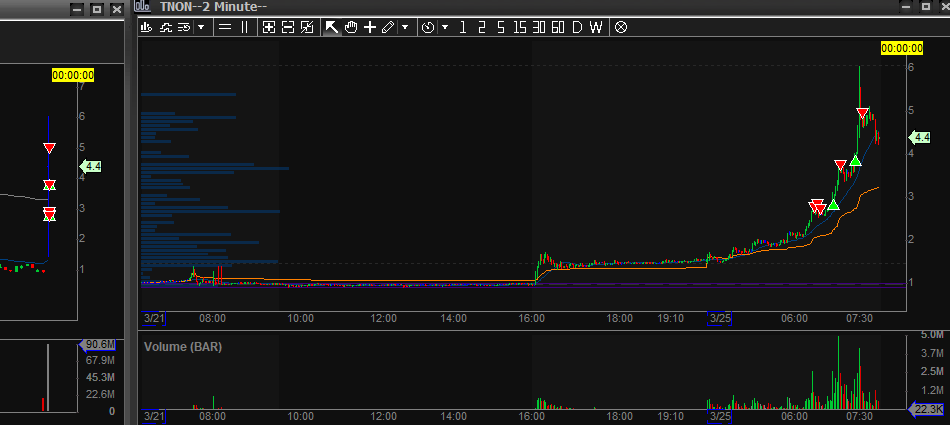The height and width of the screenshot is (425, 950).
Task: Close the left chart window
Action: pos(115,9)
